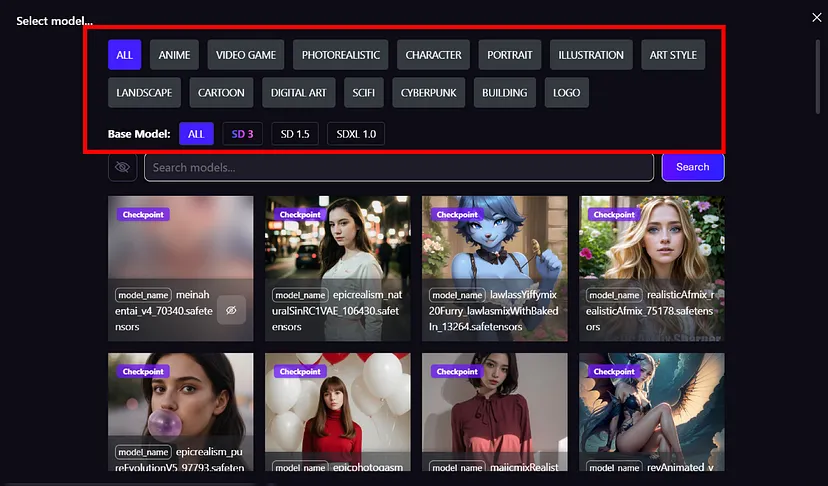828x486 pixels.
Task: Click Checkpoint badge on lawlassYiffymix card
Action: (457, 214)
